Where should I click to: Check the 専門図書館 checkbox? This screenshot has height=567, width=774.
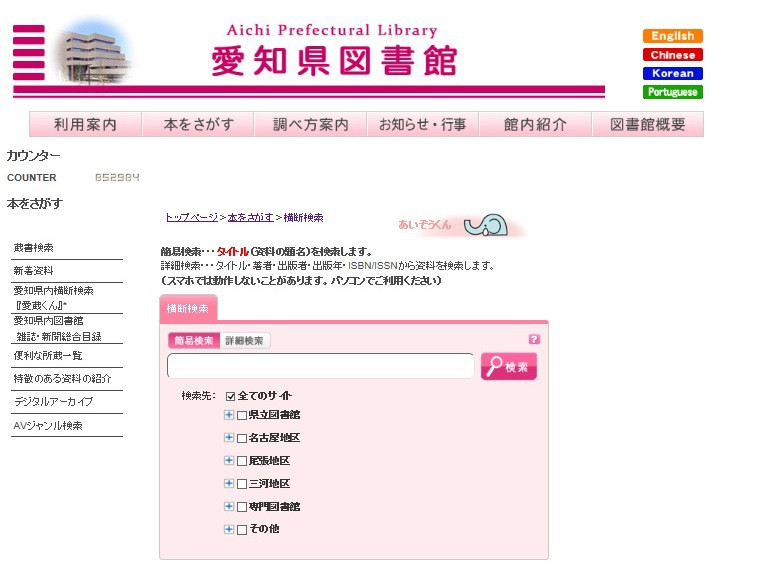(x=242, y=507)
